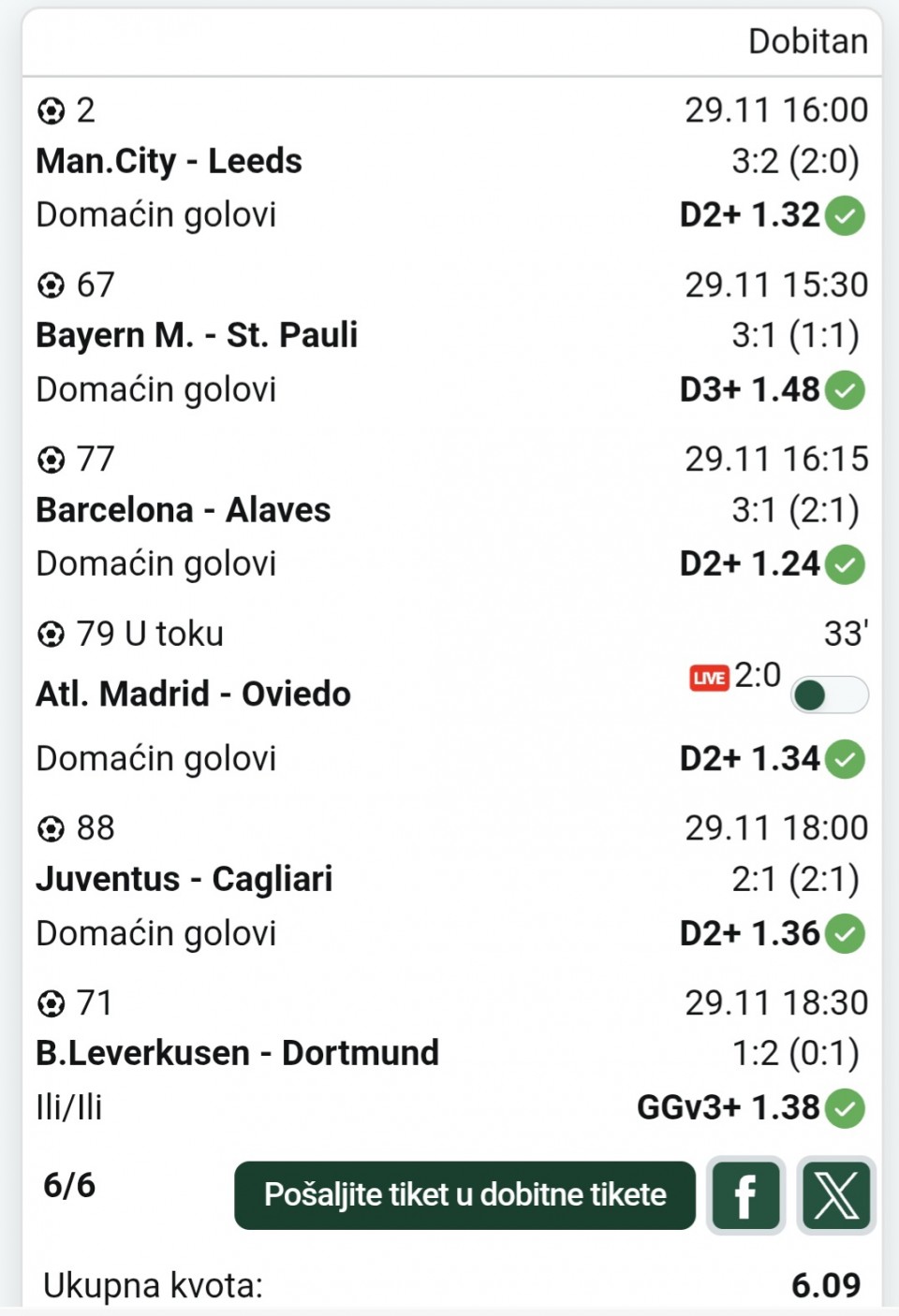Click soccer ball icon for match 79
The width and height of the screenshot is (899, 1316).
point(51,635)
